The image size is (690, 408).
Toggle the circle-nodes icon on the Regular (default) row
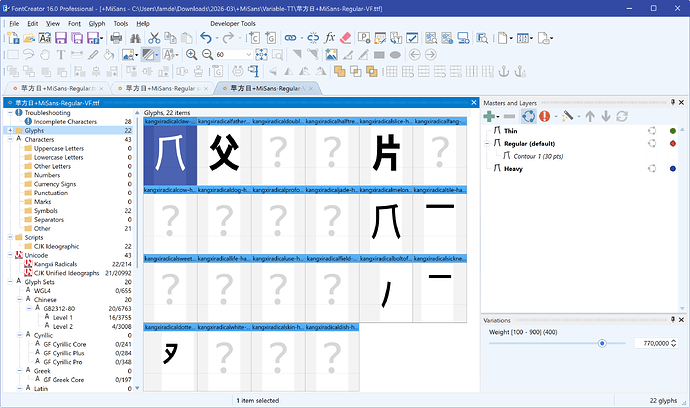point(652,143)
